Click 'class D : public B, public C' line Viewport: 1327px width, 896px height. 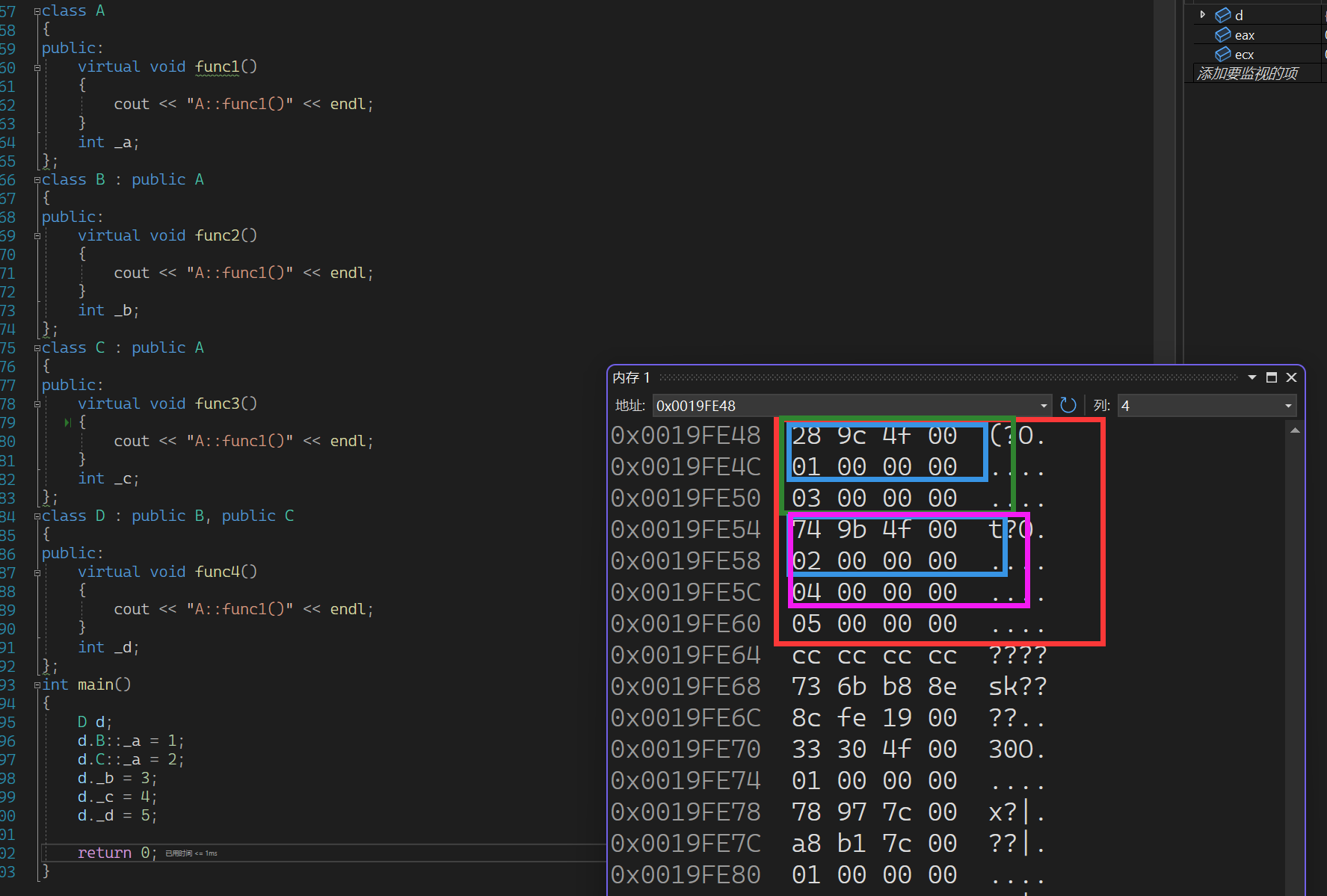coord(168,516)
